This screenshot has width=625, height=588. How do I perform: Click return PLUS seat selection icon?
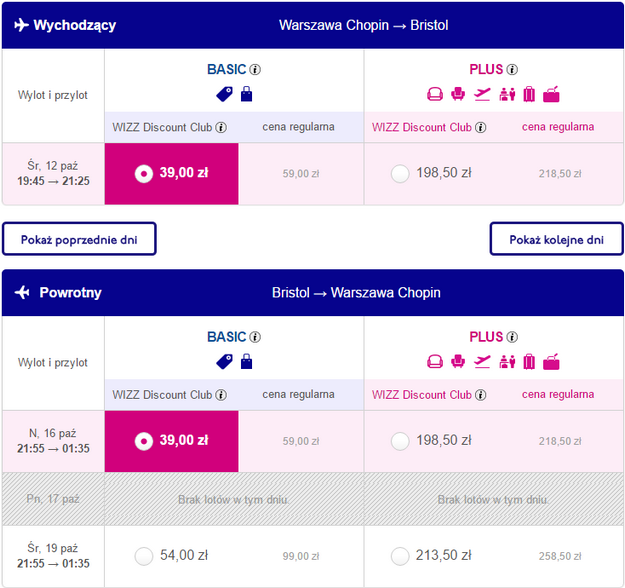[x=459, y=361]
